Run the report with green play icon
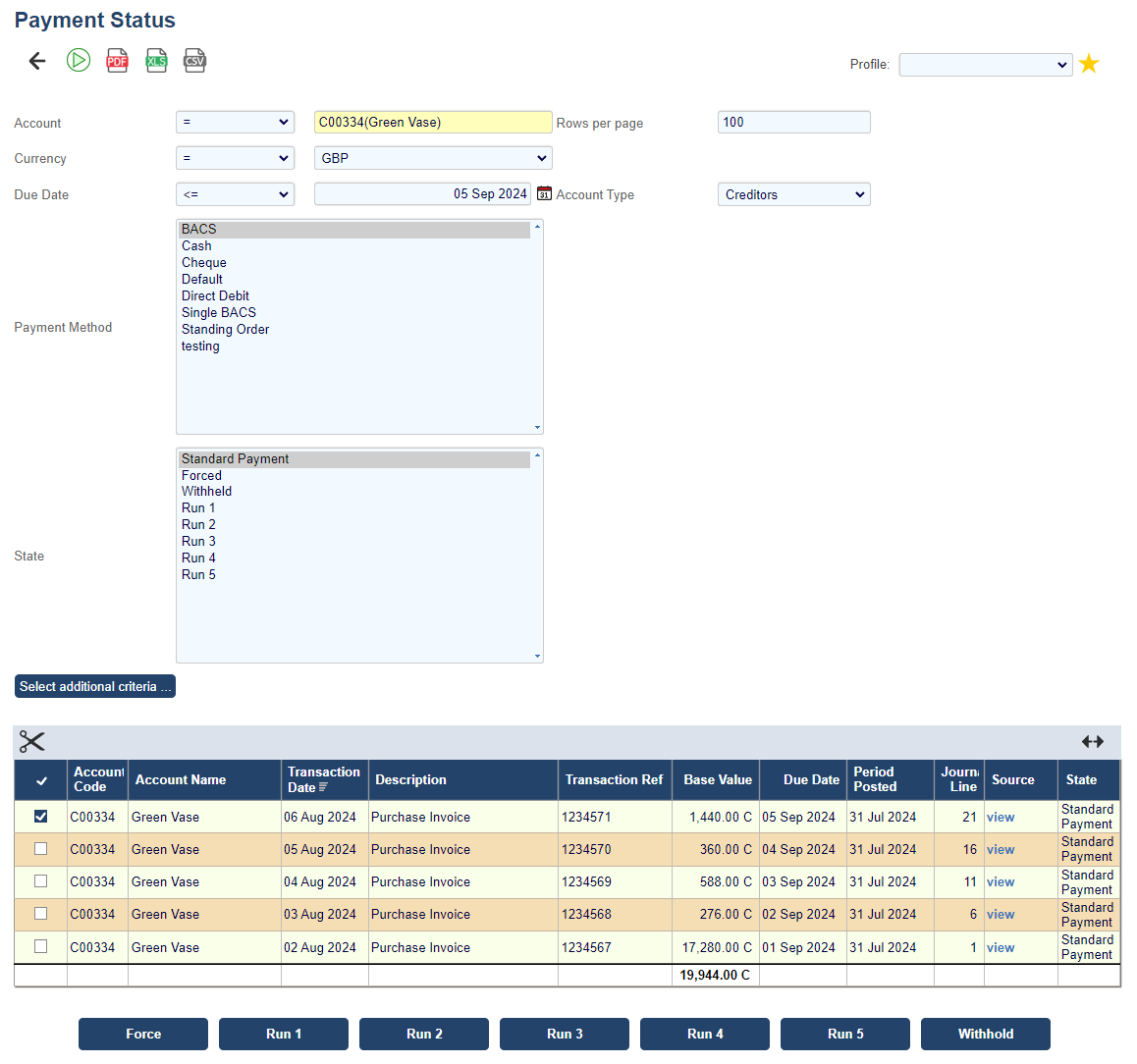Image resolution: width=1137 pixels, height=1064 pixels. tap(79, 61)
